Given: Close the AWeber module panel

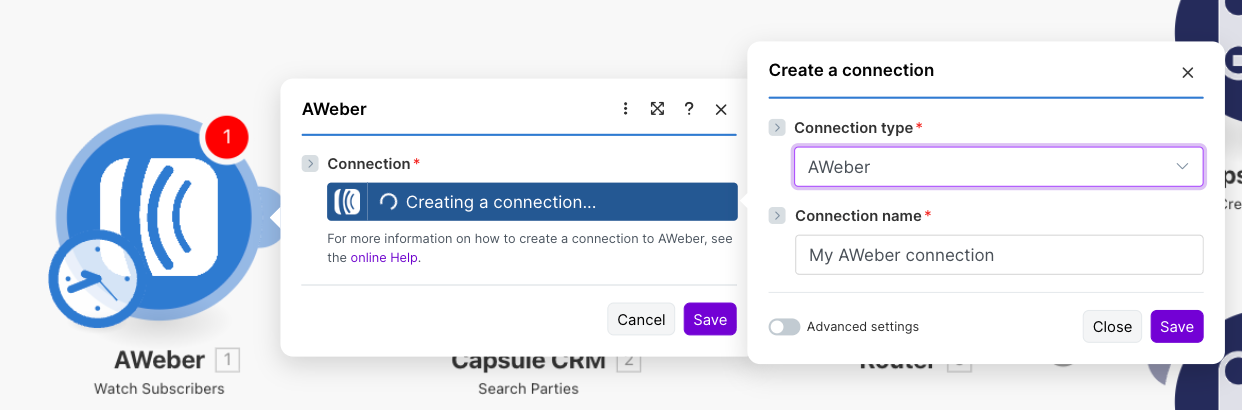Looking at the screenshot, I should (721, 110).
